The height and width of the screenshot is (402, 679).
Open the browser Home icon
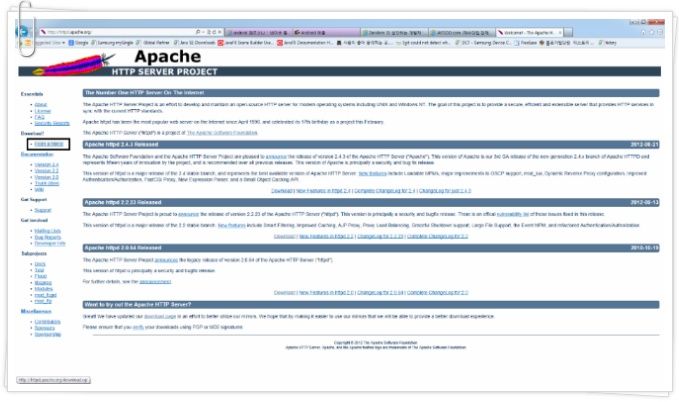(643, 32)
